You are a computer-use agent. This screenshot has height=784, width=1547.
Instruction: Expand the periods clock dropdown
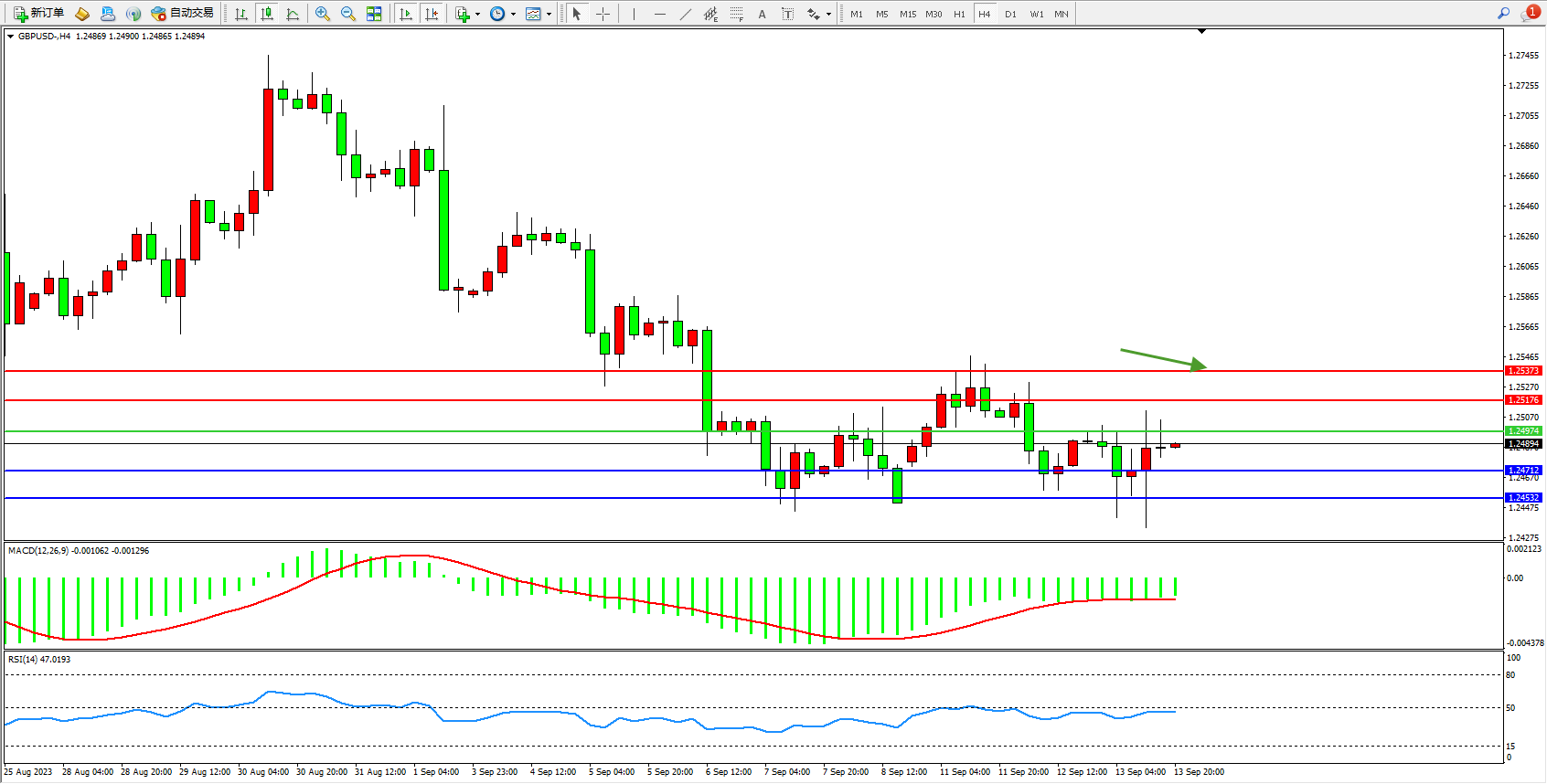pyautogui.click(x=513, y=14)
